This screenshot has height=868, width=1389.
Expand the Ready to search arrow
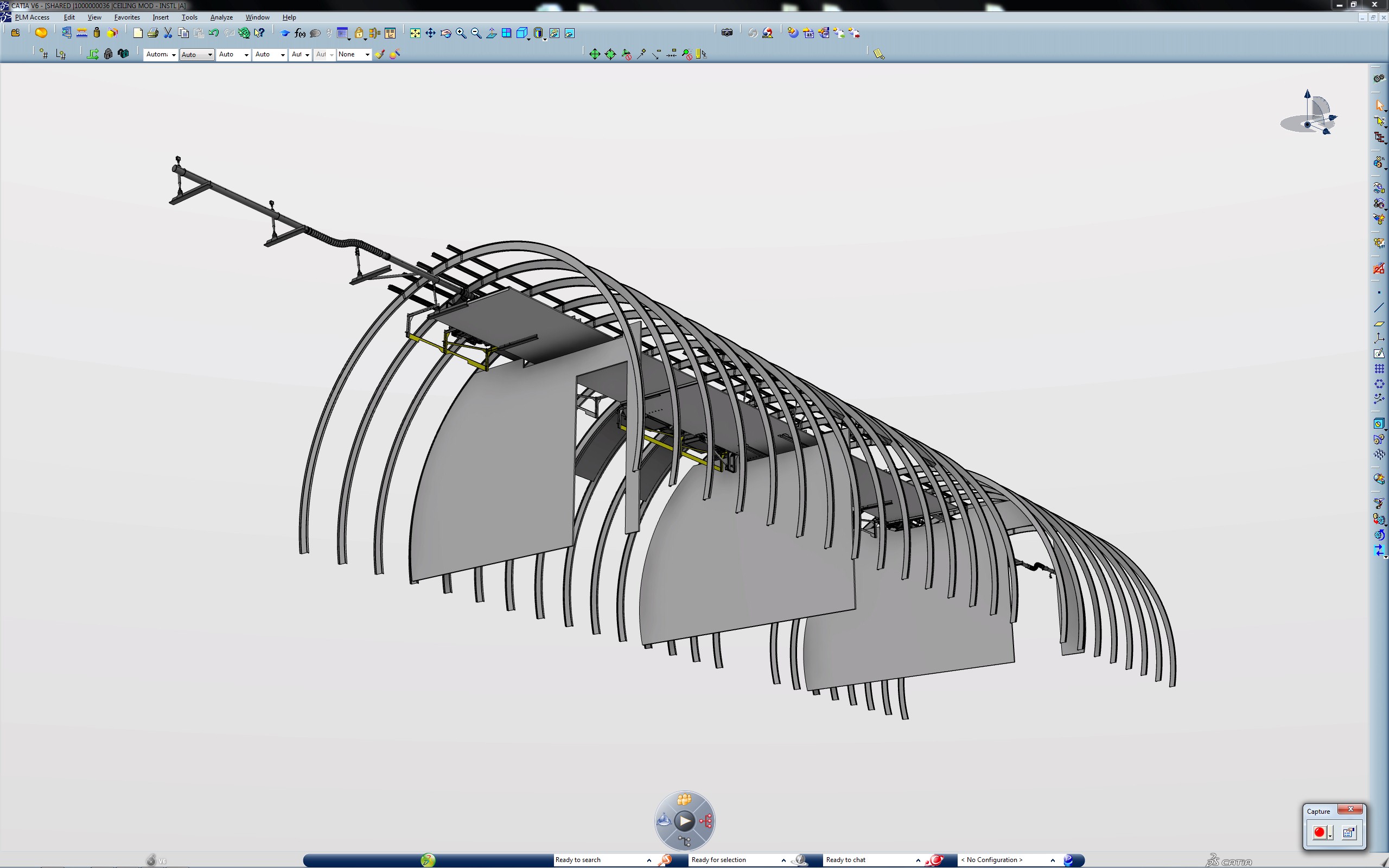coord(649,860)
